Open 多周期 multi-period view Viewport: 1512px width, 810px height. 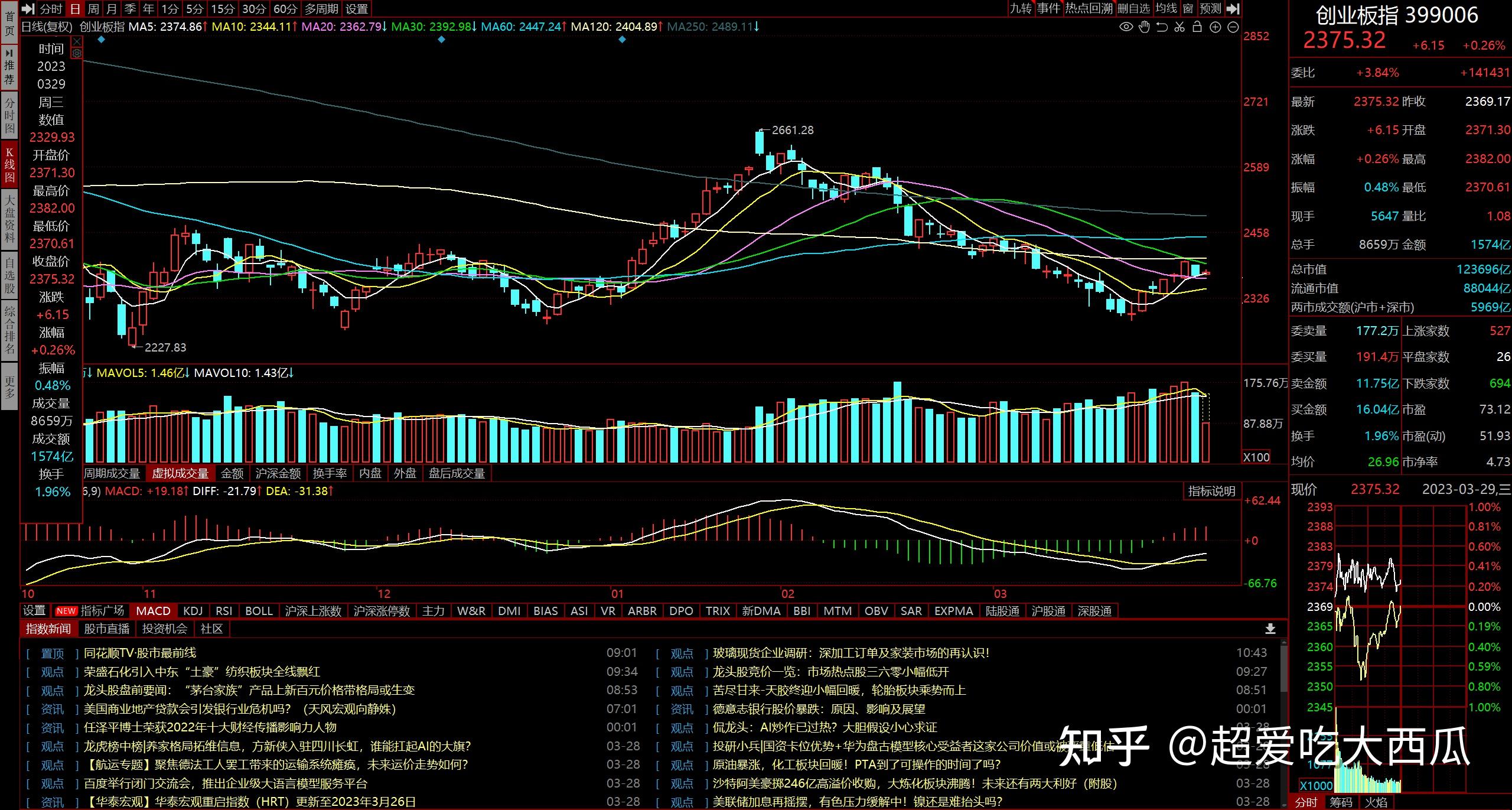tap(322, 9)
